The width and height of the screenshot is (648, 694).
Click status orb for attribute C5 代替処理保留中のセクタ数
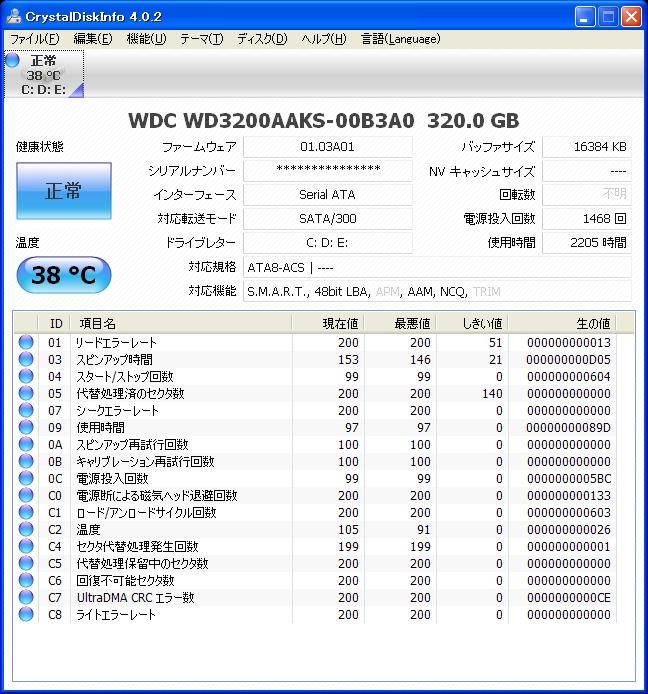coord(26,563)
